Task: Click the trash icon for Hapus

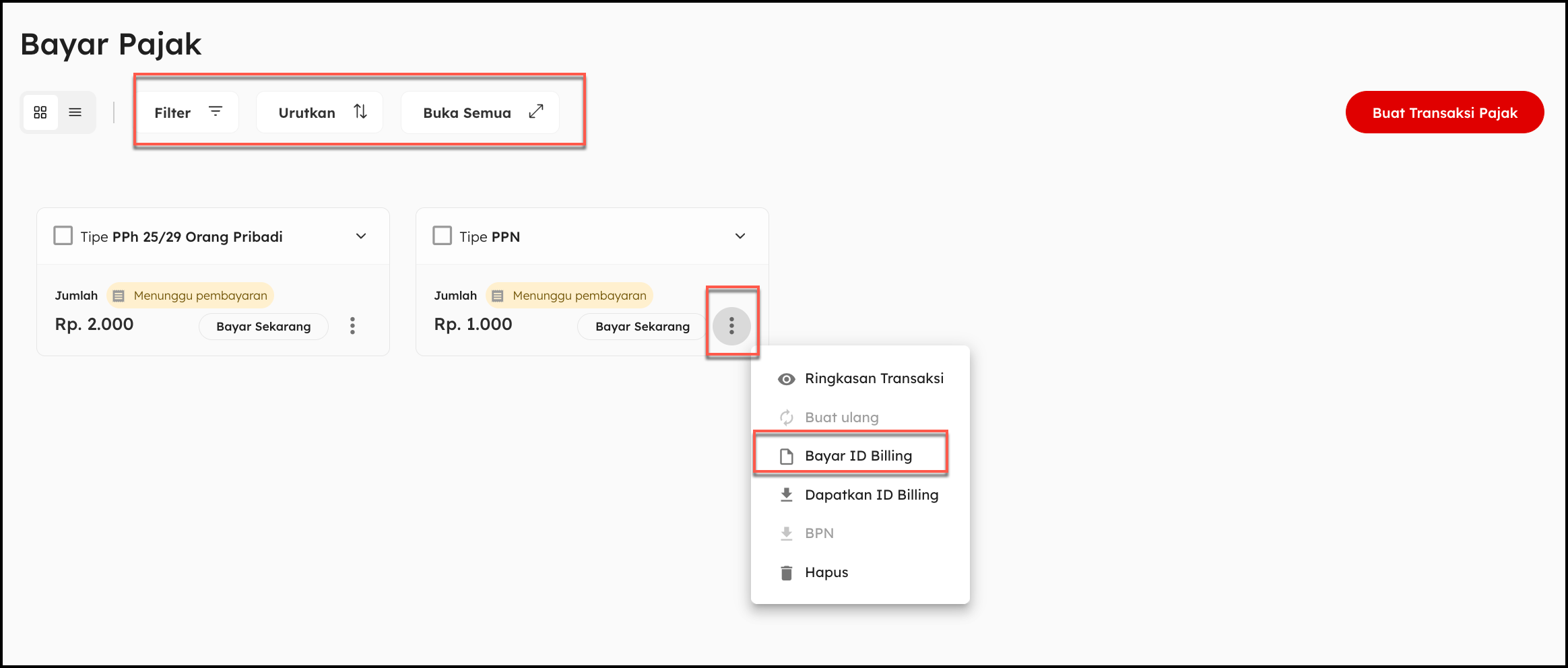Action: coord(786,573)
